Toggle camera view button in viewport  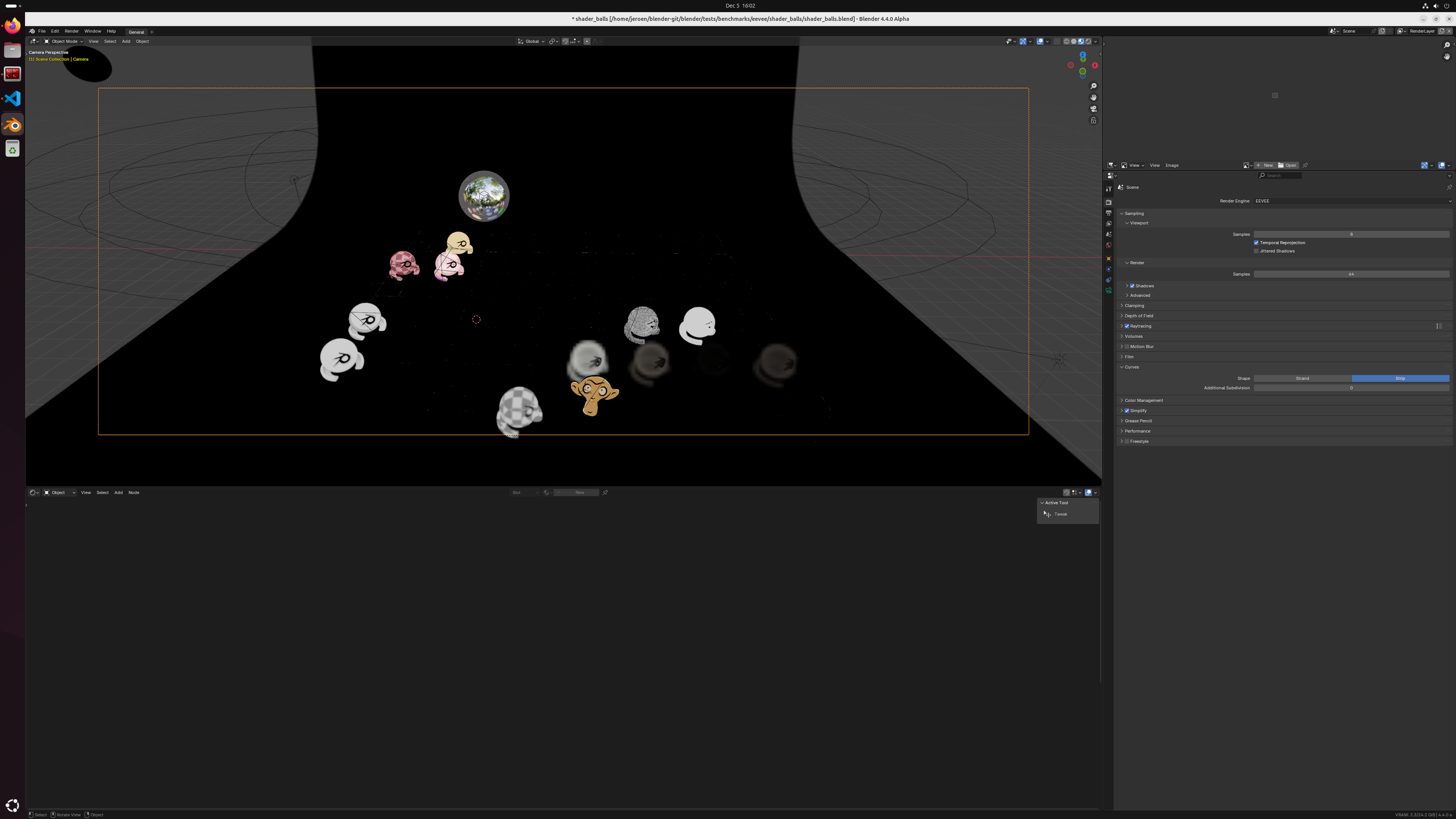click(x=1094, y=108)
